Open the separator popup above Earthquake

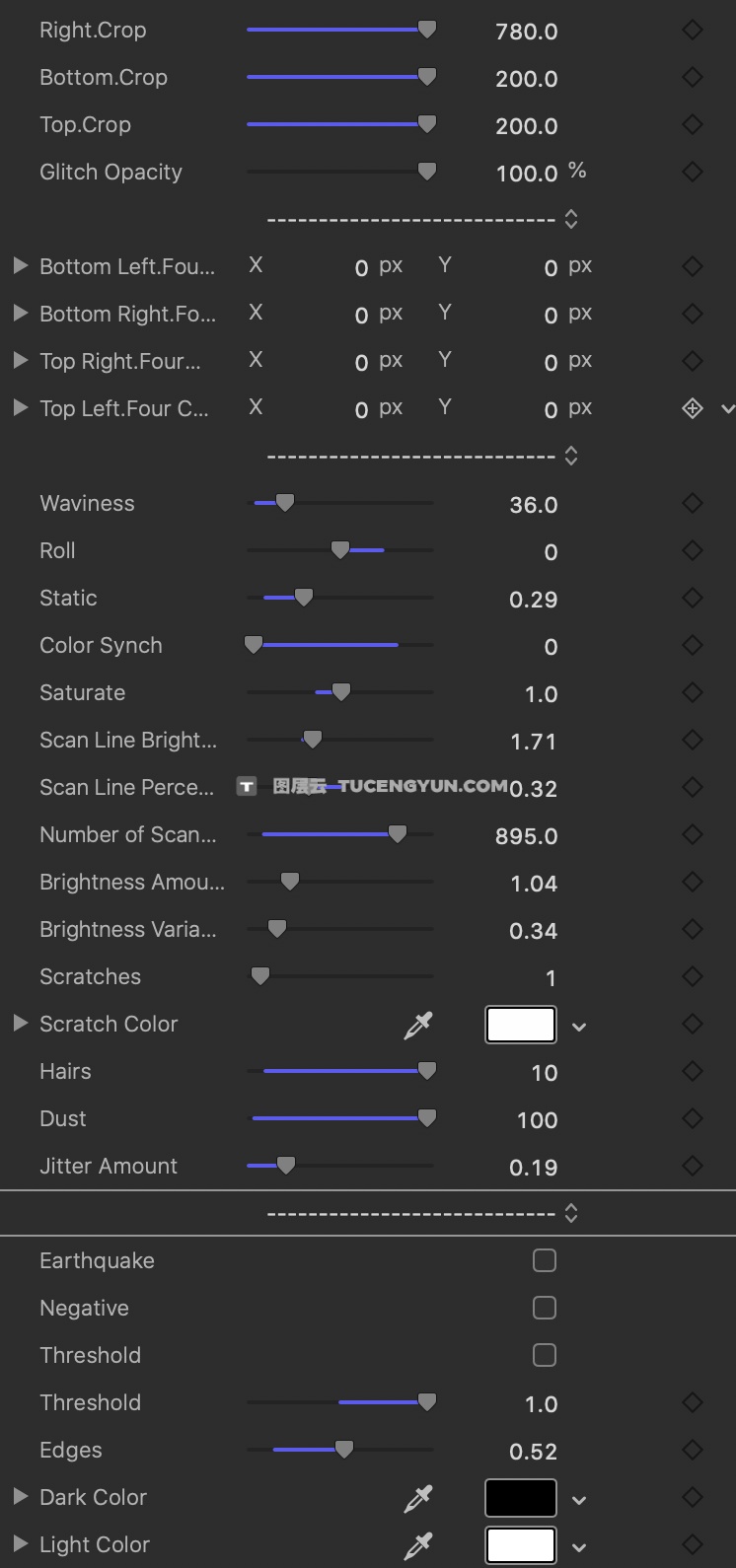[x=571, y=1214]
